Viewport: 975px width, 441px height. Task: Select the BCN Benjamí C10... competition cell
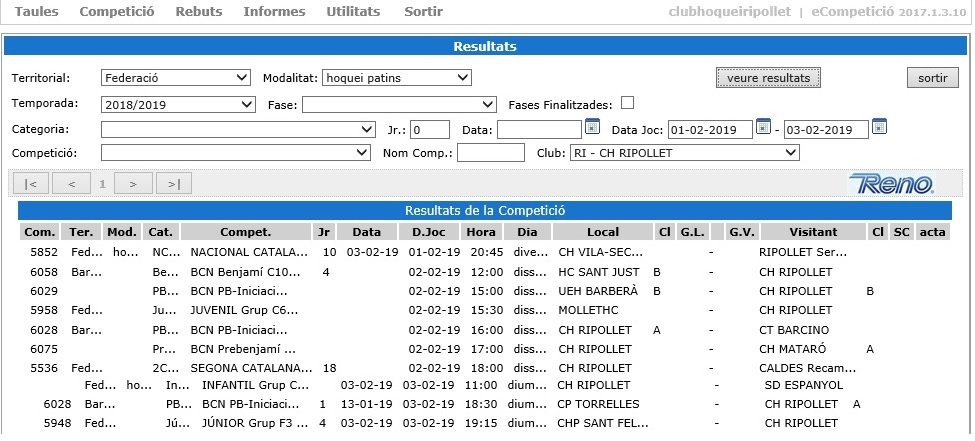(245, 272)
